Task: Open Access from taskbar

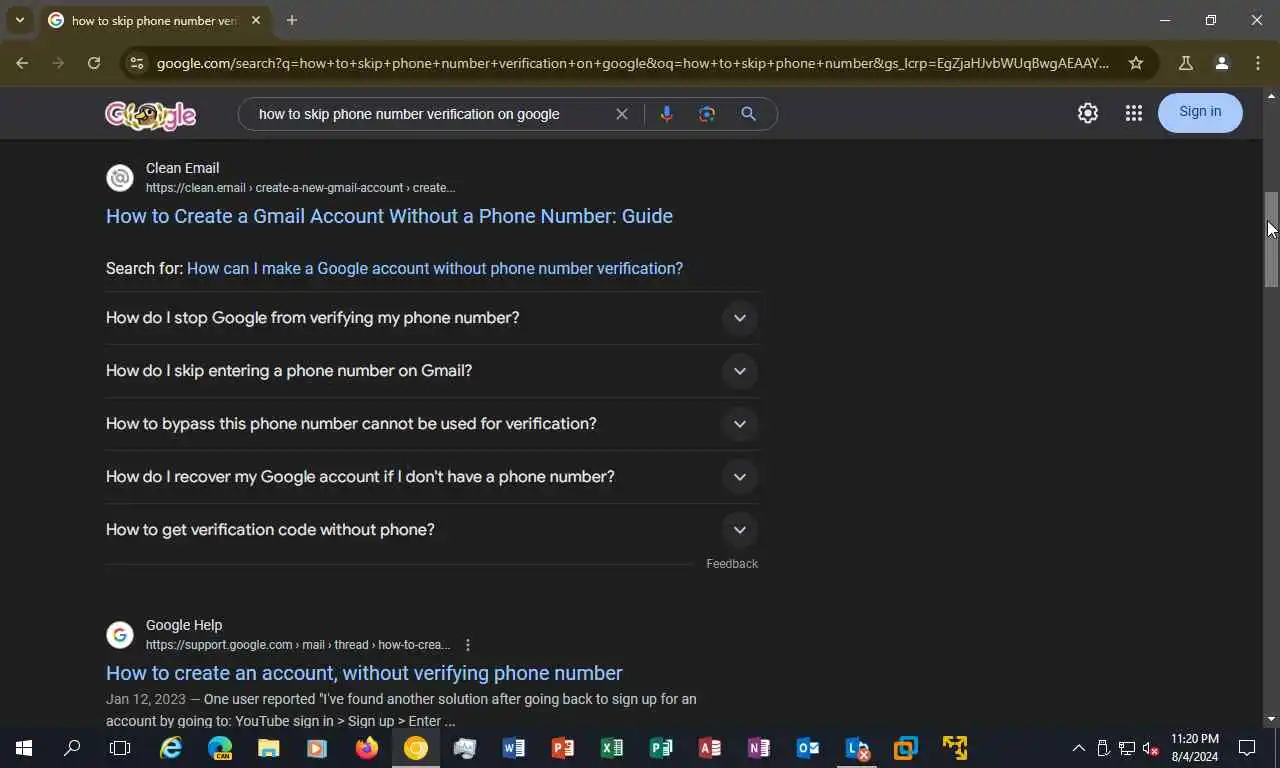Action: 710,748
